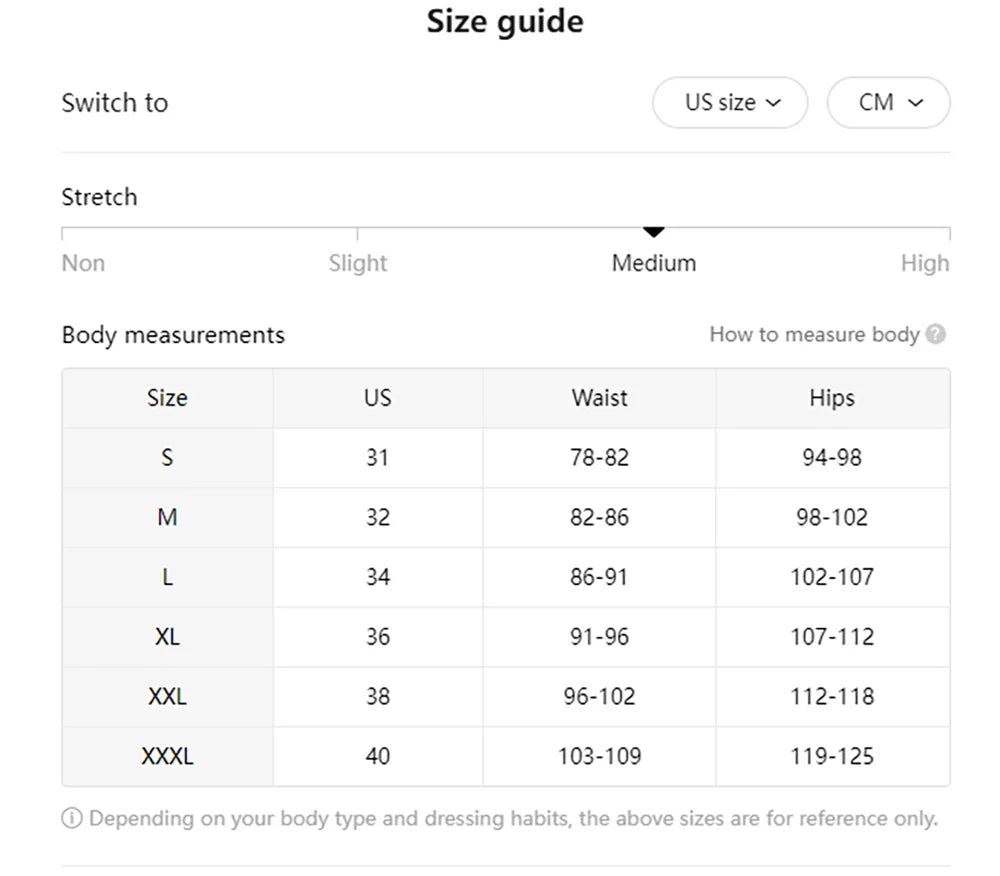Select the High stretch label
This screenshot has height=876, width=1000.
click(925, 263)
